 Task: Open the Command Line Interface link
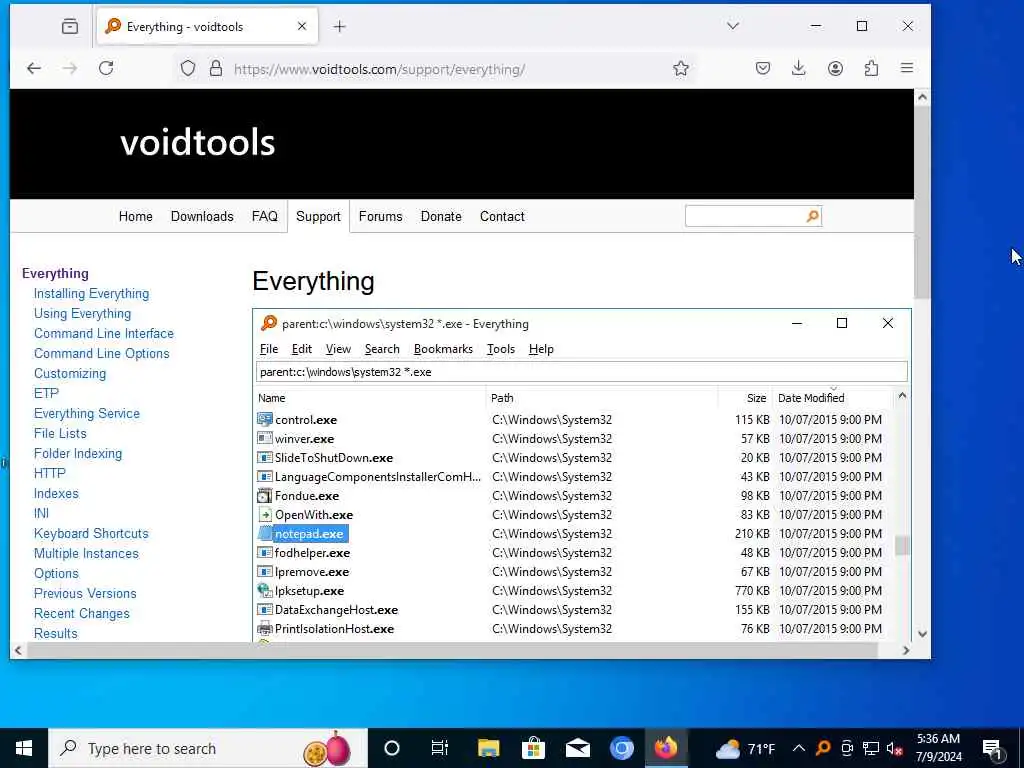[104, 333]
